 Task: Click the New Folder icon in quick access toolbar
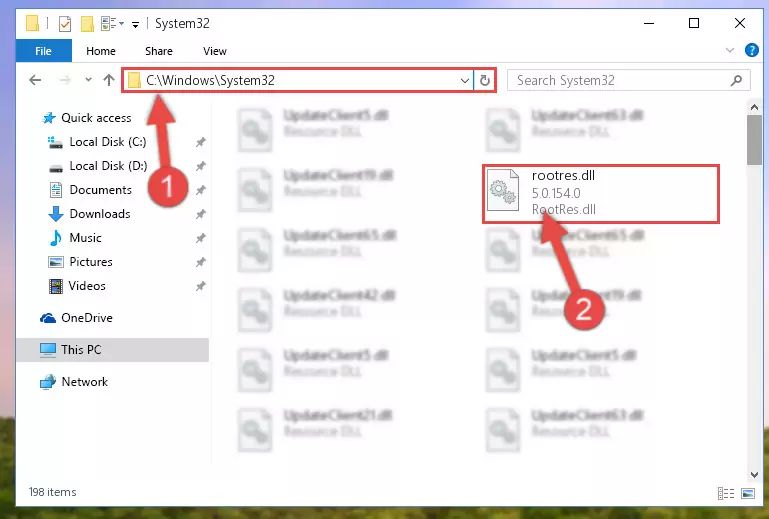[87, 24]
